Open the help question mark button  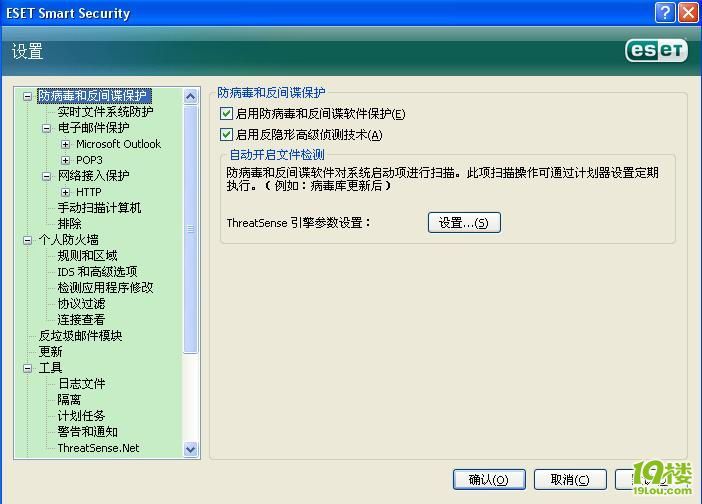[x=665, y=13]
